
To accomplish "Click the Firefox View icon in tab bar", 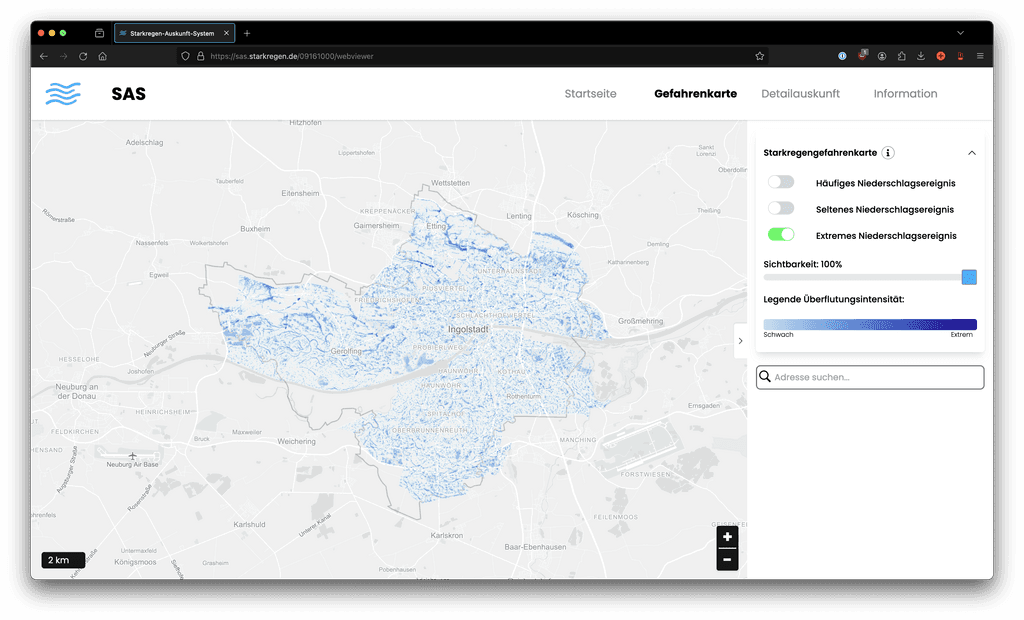I will pos(99,33).
